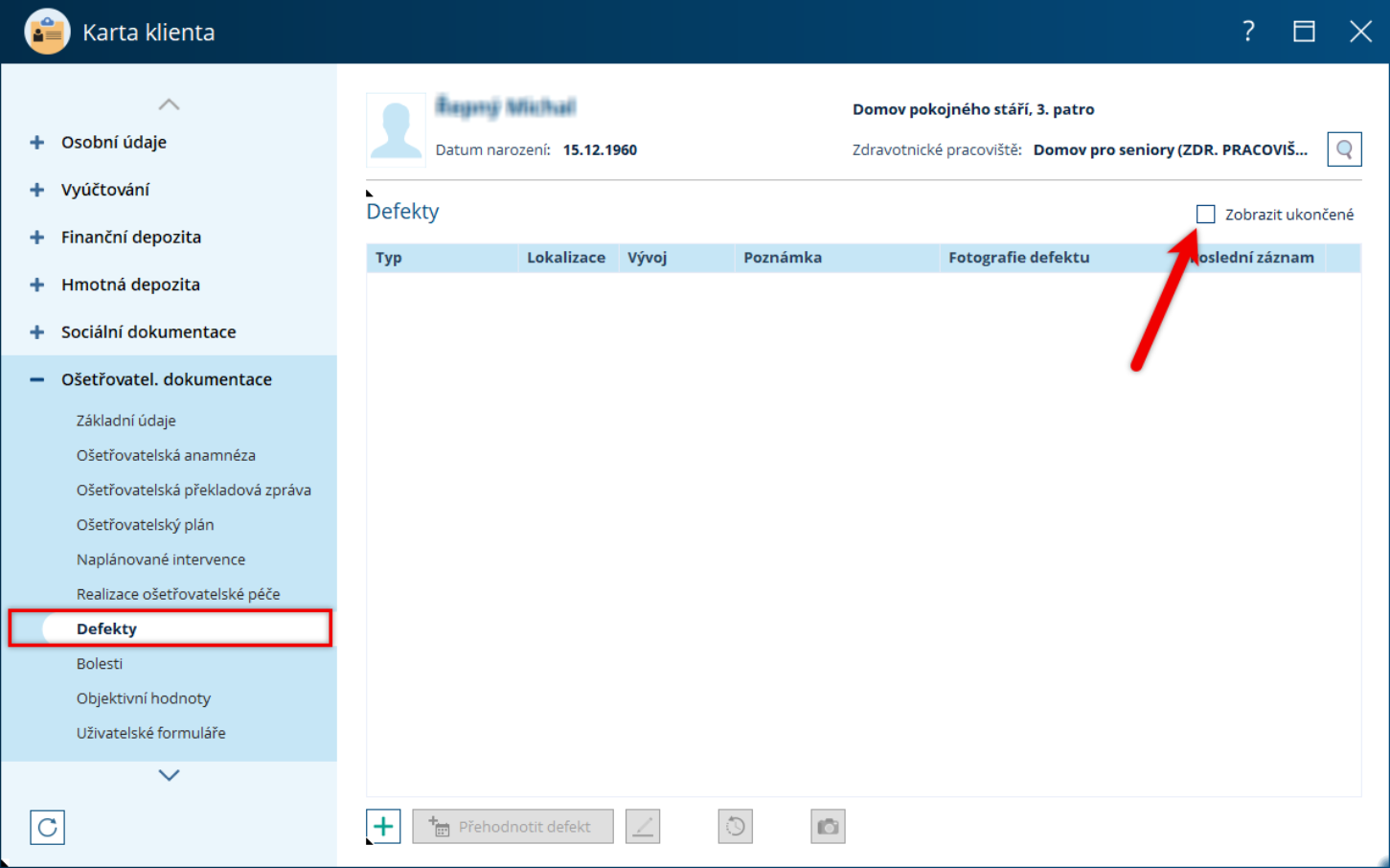Open Ošetřovatelský plán item
Image resolution: width=1390 pixels, height=868 pixels.
tap(145, 525)
